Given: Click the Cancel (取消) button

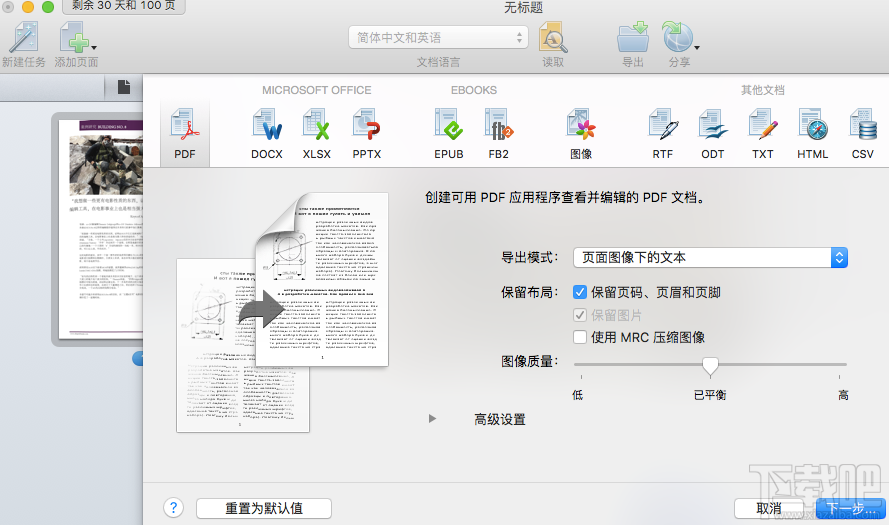Looking at the screenshot, I should click(x=769, y=509).
